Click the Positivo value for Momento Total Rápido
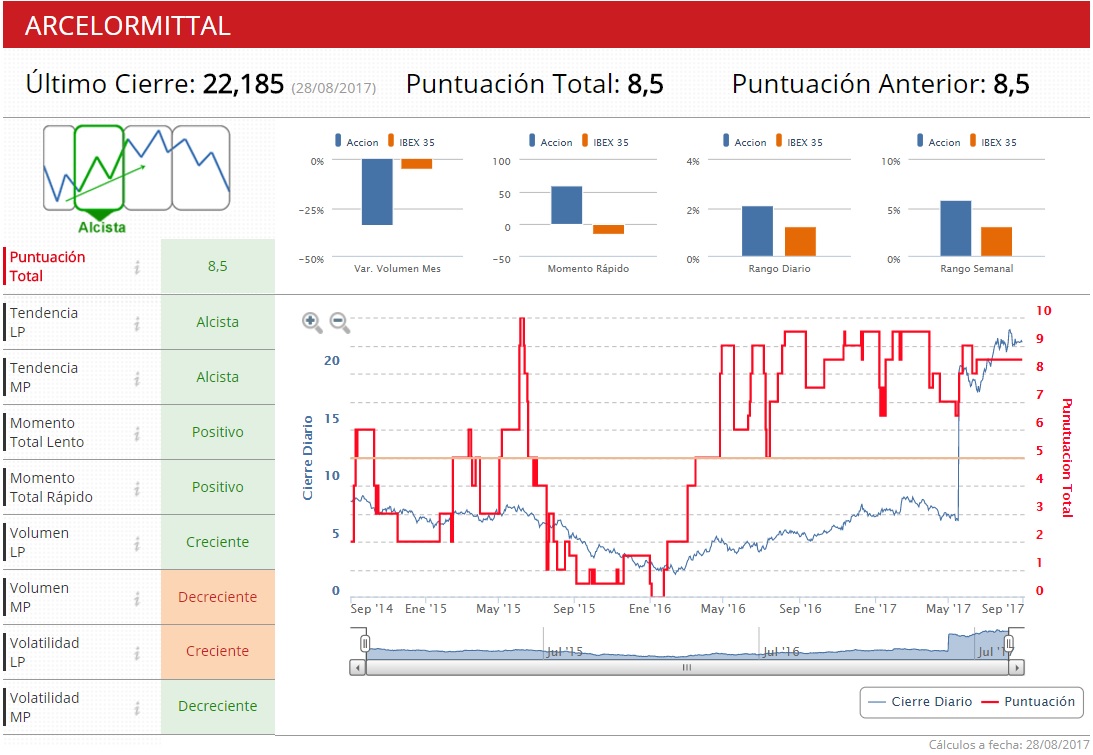The image size is (1093, 755). [x=217, y=487]
